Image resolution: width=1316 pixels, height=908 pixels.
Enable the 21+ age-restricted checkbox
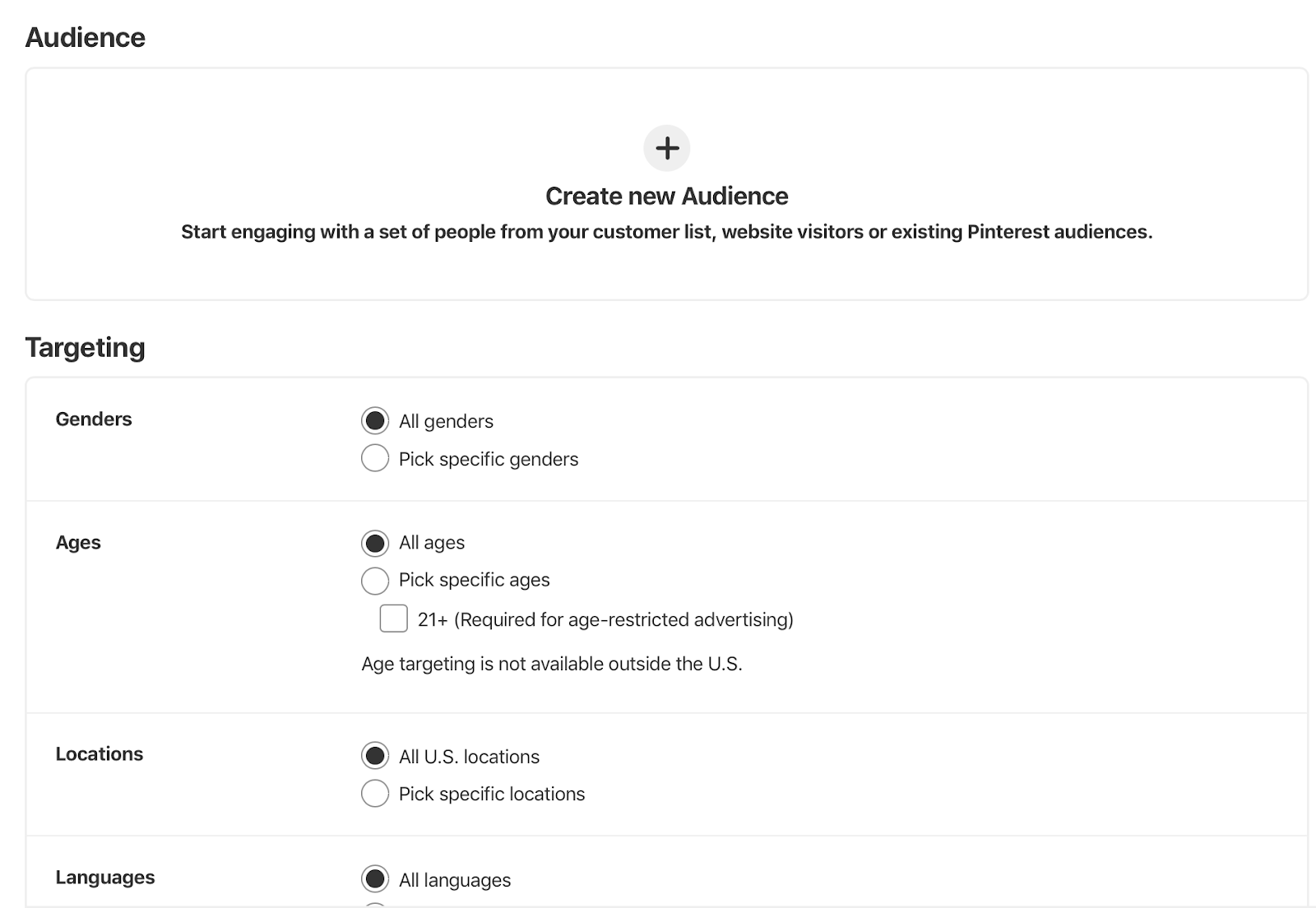393,618
